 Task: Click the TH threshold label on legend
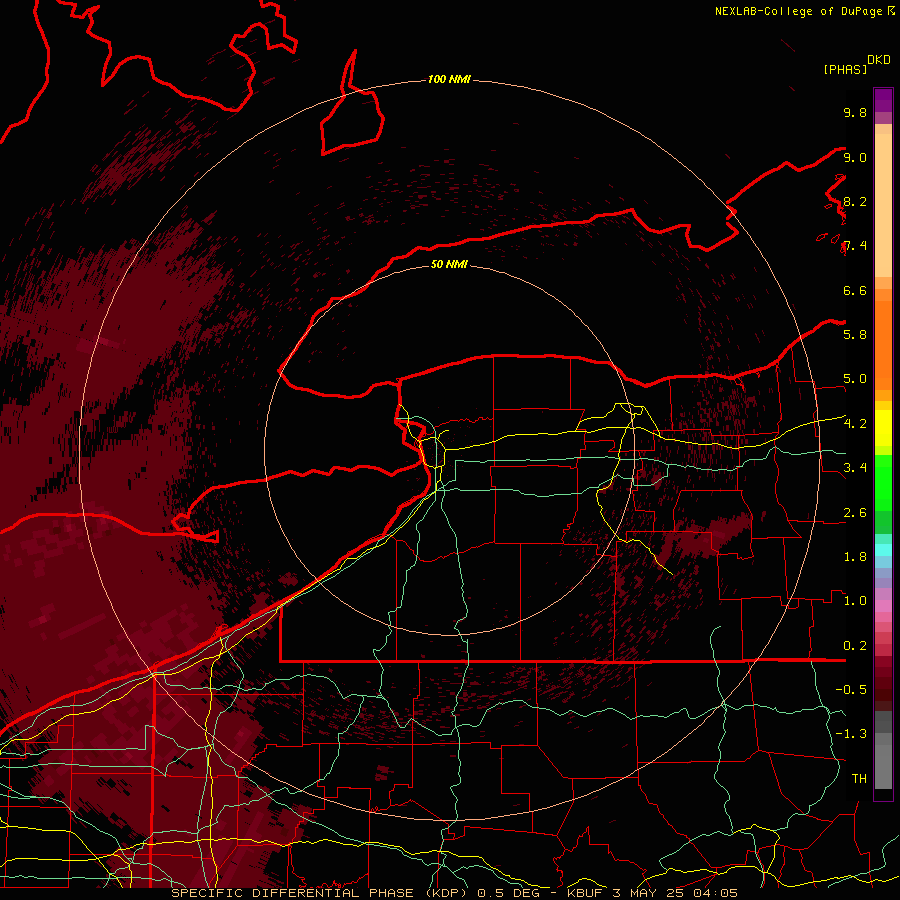click(x=859, y=779)
